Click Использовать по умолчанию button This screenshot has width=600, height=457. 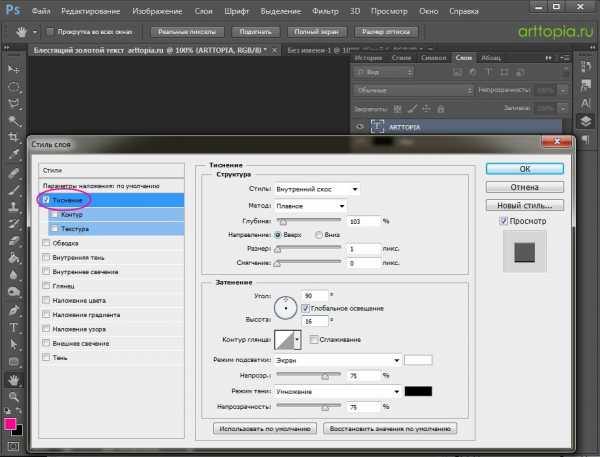click(265, 429)
